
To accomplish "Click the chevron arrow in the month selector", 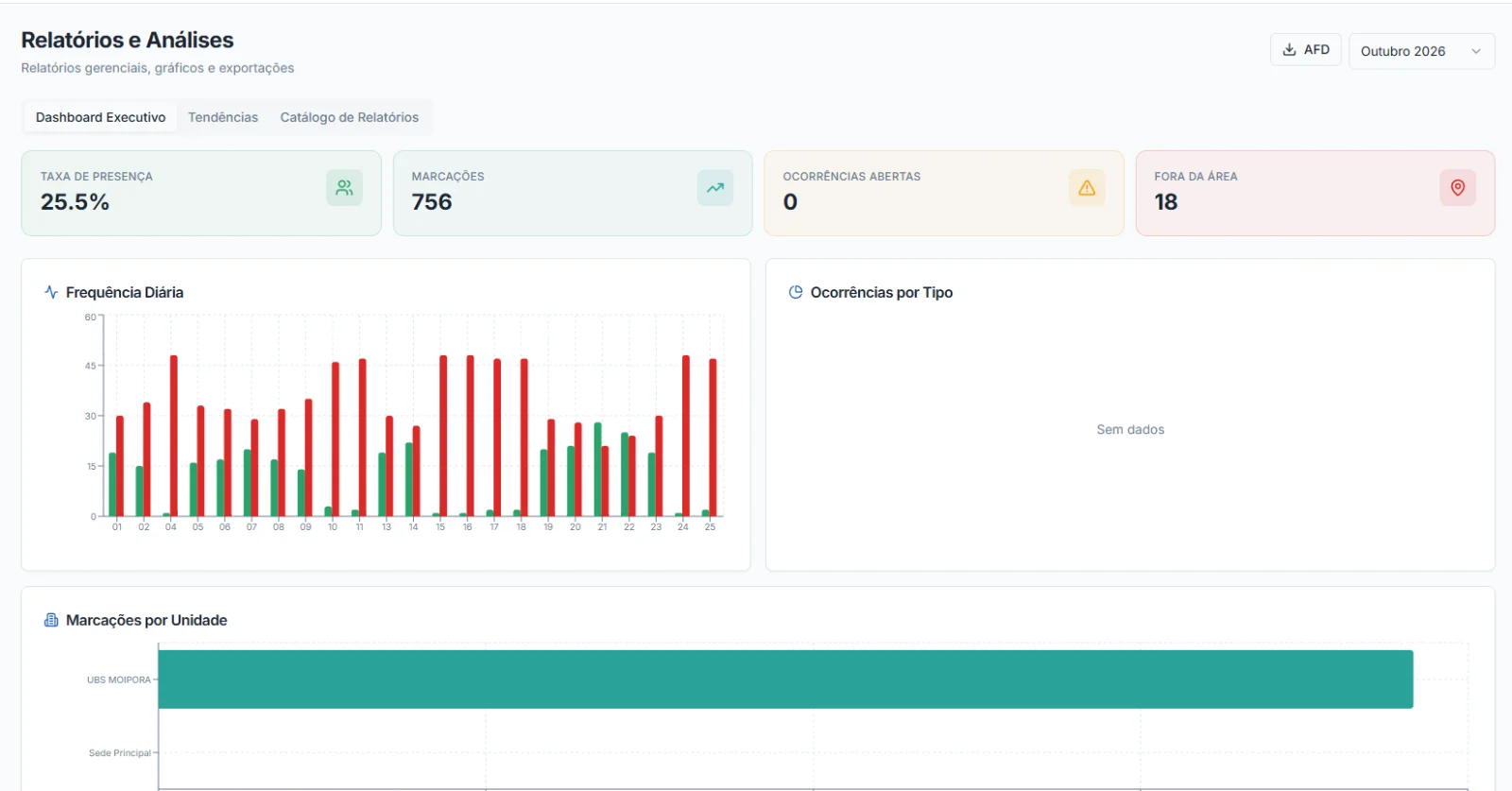I will click(x=1476, y=51).
